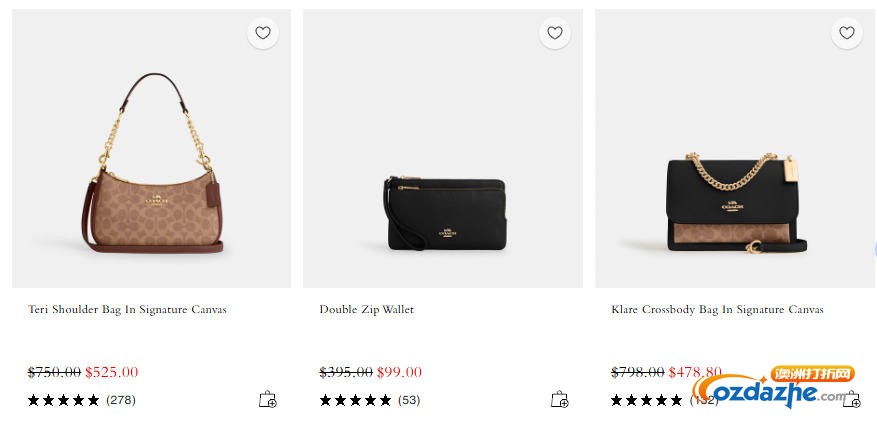Screen dimensions: 877x421
Task: Click the ozdazhe.com watermark logo
Action: click(x=775, y=388)
